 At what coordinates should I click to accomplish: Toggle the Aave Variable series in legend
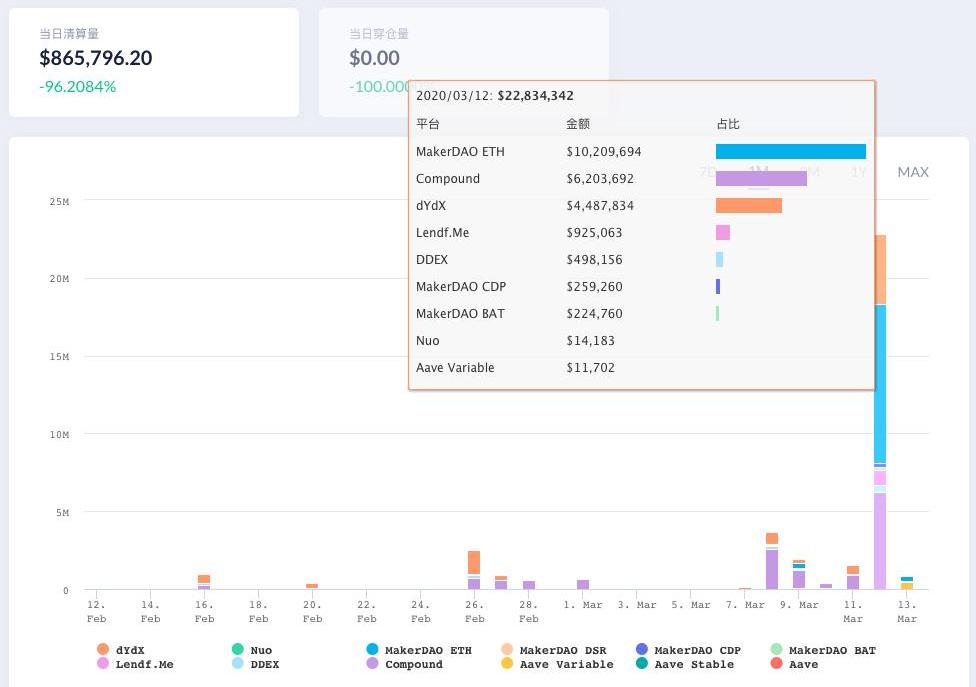tap(507, 664)
